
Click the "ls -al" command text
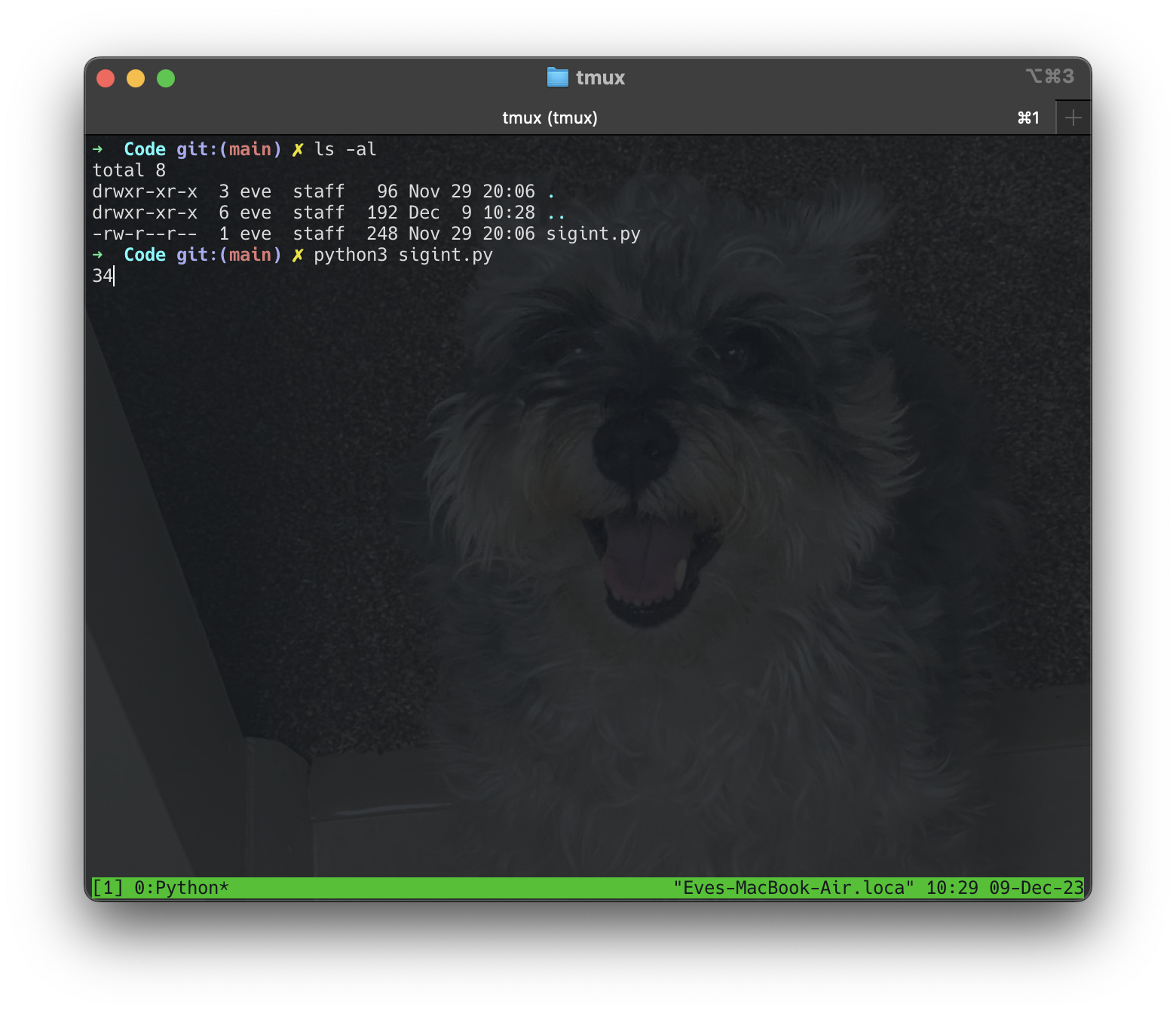(x=345, y=149)
